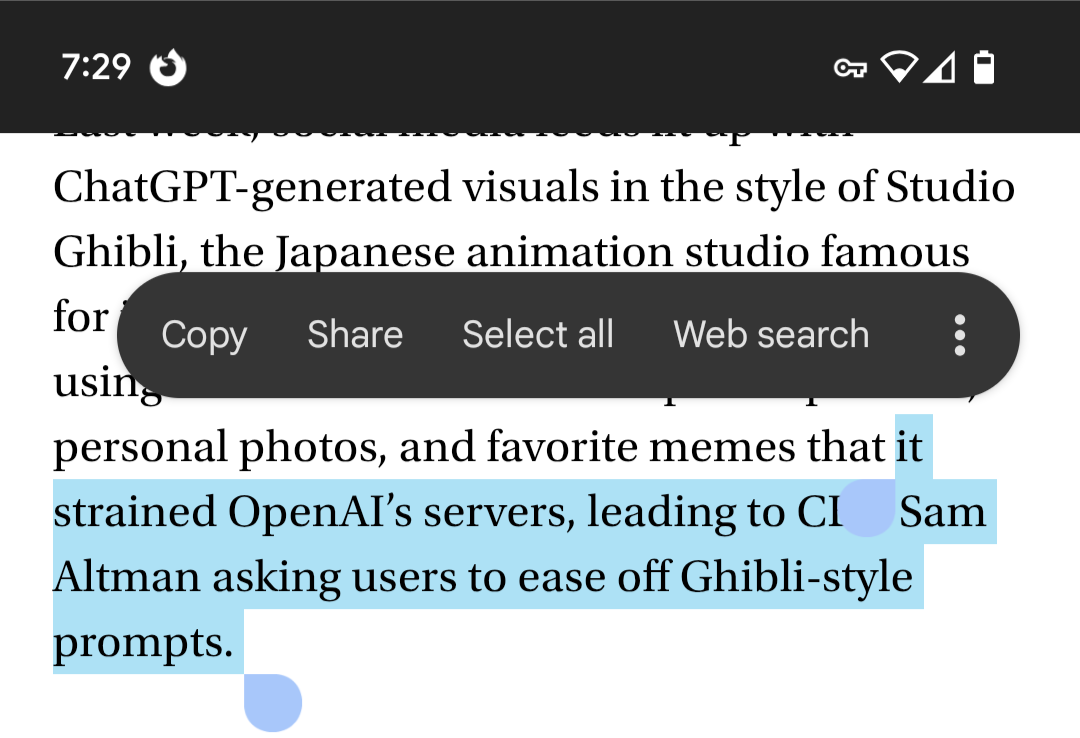
Task: Tap the selection start handle near Sam
Action: point(866,509)
